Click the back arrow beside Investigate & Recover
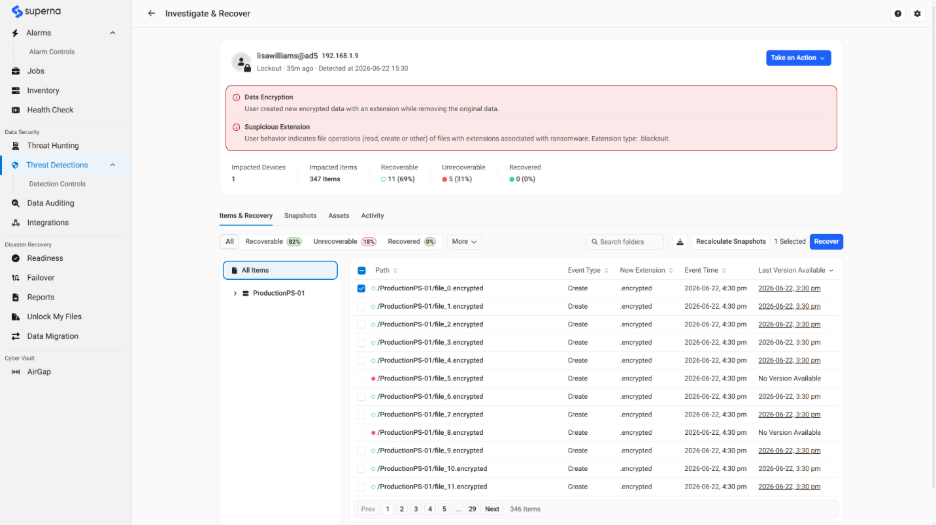 (x=151, y=13)
